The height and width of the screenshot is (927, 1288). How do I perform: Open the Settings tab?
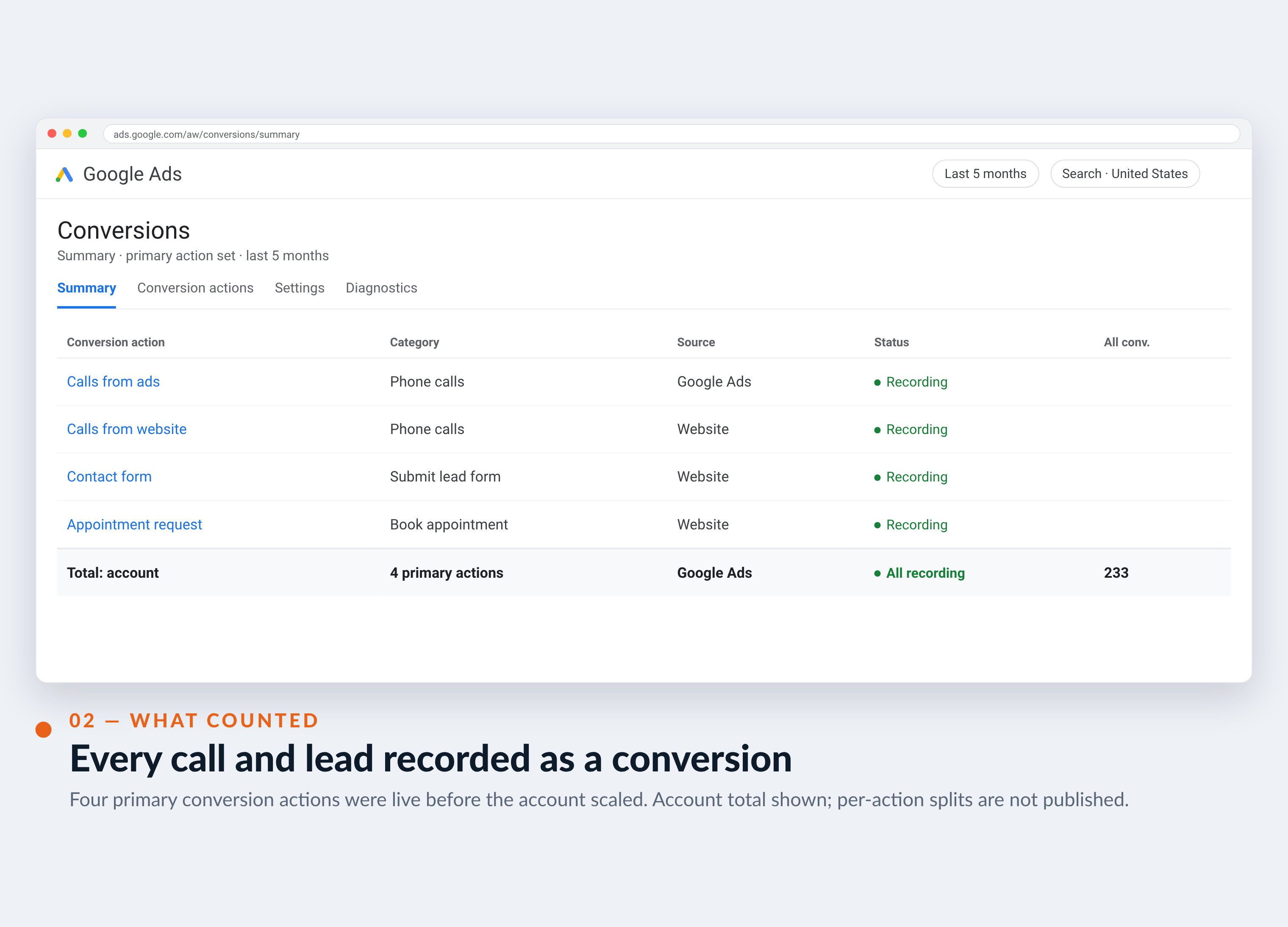[299, 288]
